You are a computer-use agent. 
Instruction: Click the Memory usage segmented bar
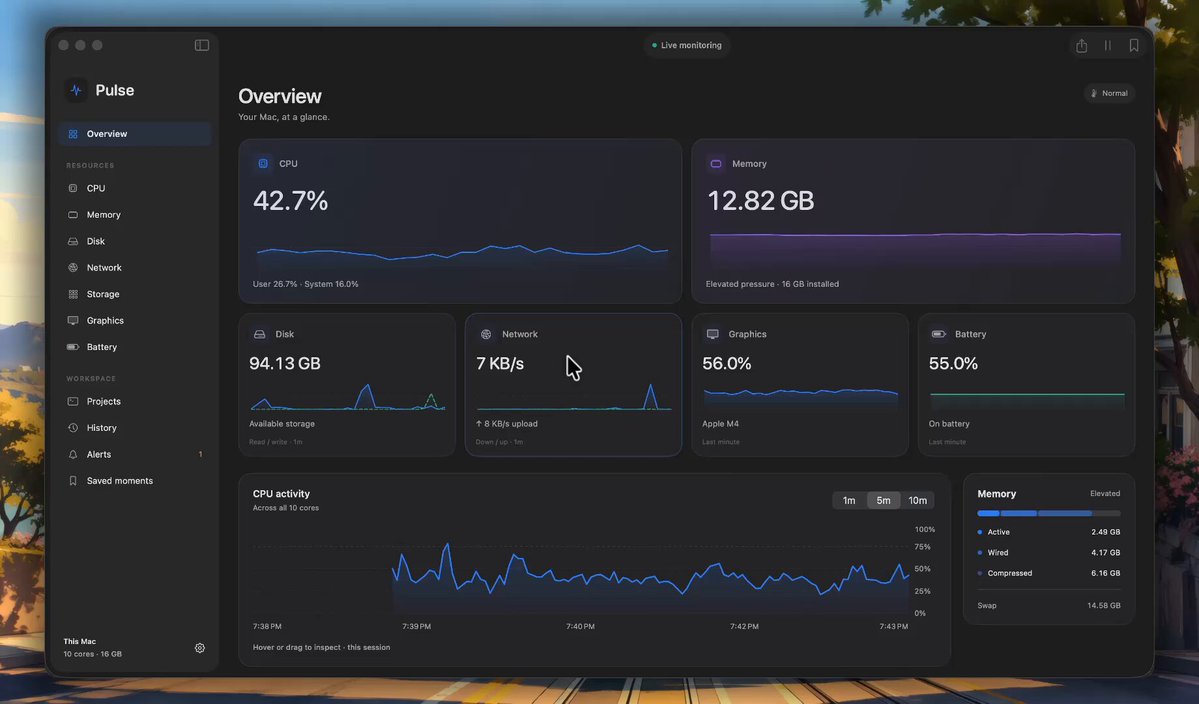pyautogui.click(x=1048, y=513)
